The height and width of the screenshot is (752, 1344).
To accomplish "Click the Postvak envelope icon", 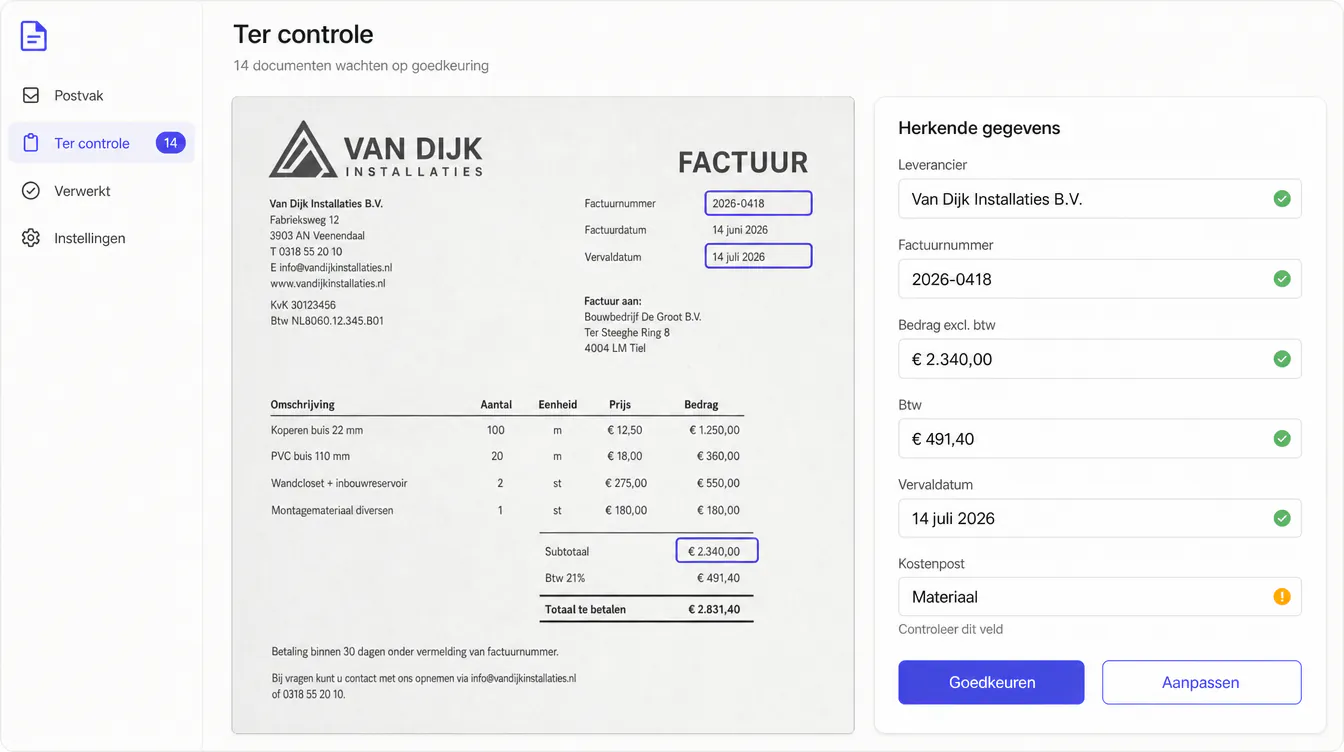I will (31, 95).
